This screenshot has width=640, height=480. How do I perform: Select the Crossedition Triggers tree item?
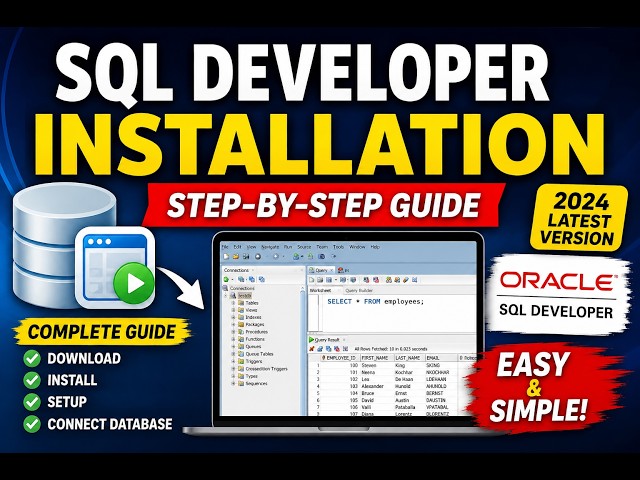266,369
